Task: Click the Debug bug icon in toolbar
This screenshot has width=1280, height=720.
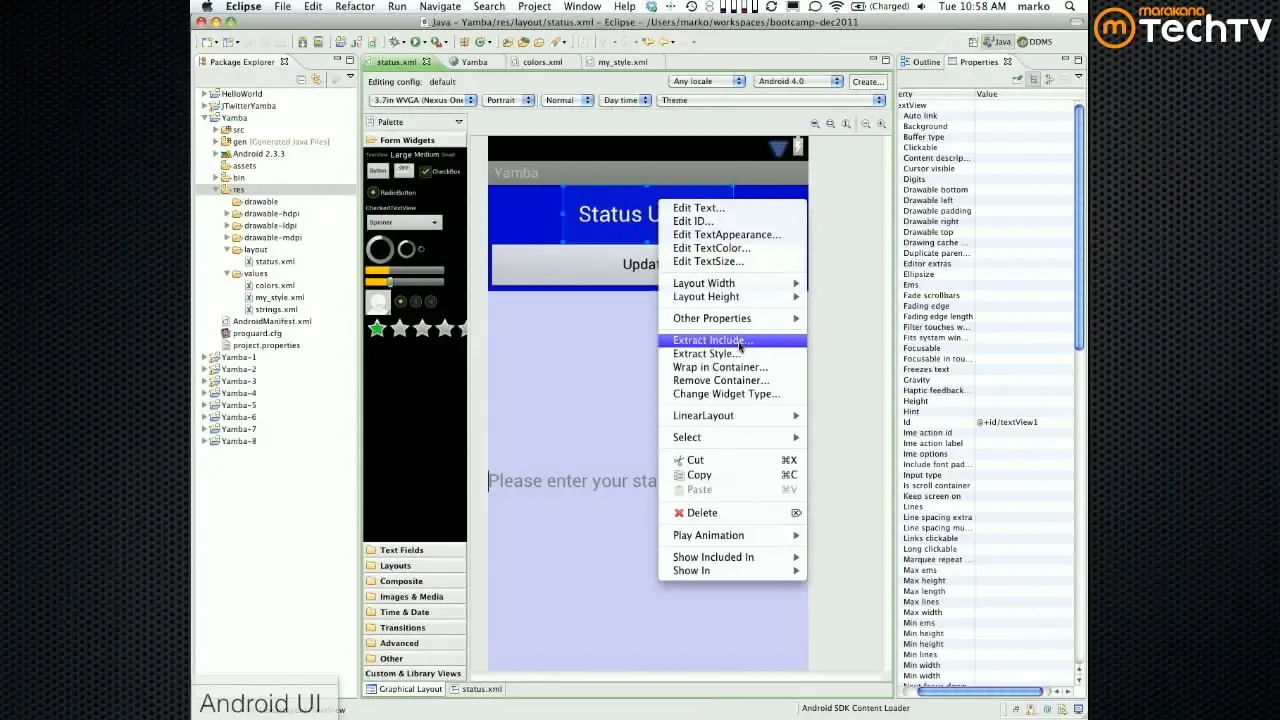Action: pos(394,42)
